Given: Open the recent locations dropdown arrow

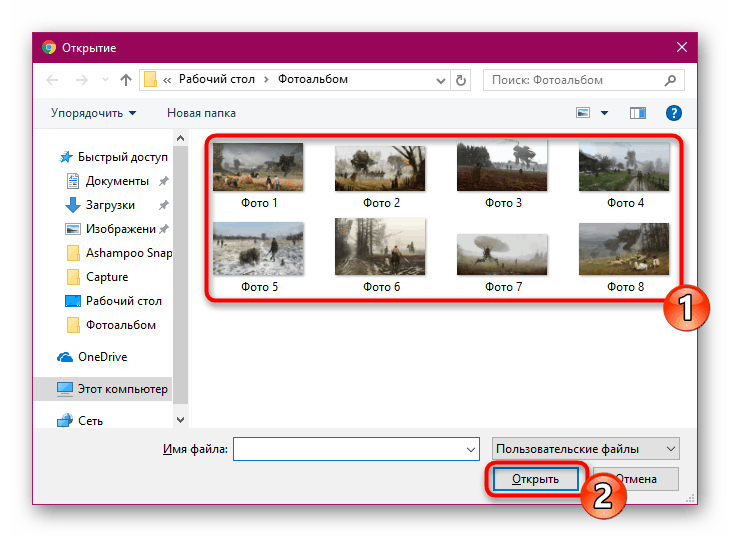Looking at the screenshot, I should tap(105, 80).
